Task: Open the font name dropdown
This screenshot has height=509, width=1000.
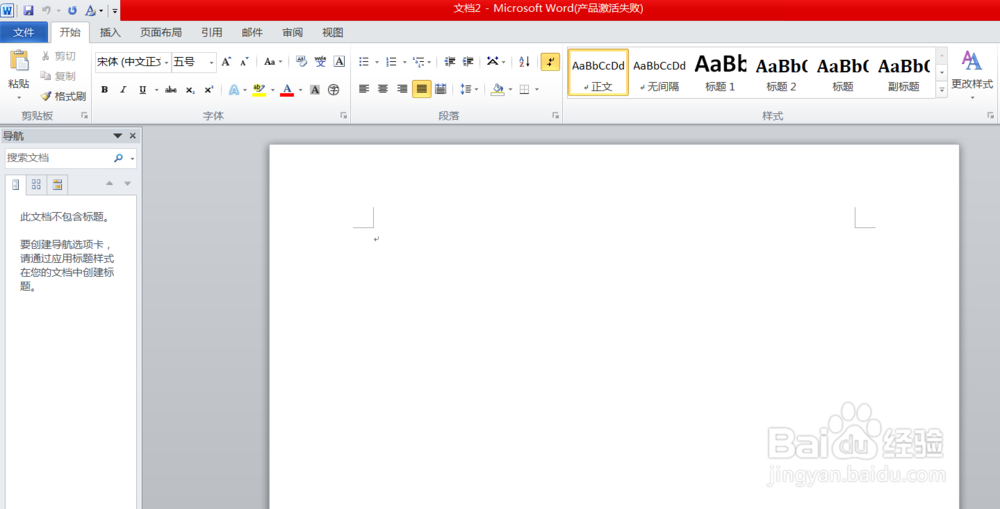Action: [166, 63]
